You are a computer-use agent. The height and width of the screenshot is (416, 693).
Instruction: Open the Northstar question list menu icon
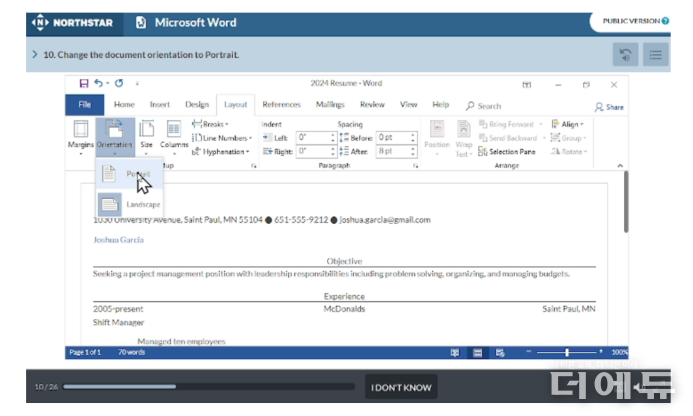[x=655, y=55]
